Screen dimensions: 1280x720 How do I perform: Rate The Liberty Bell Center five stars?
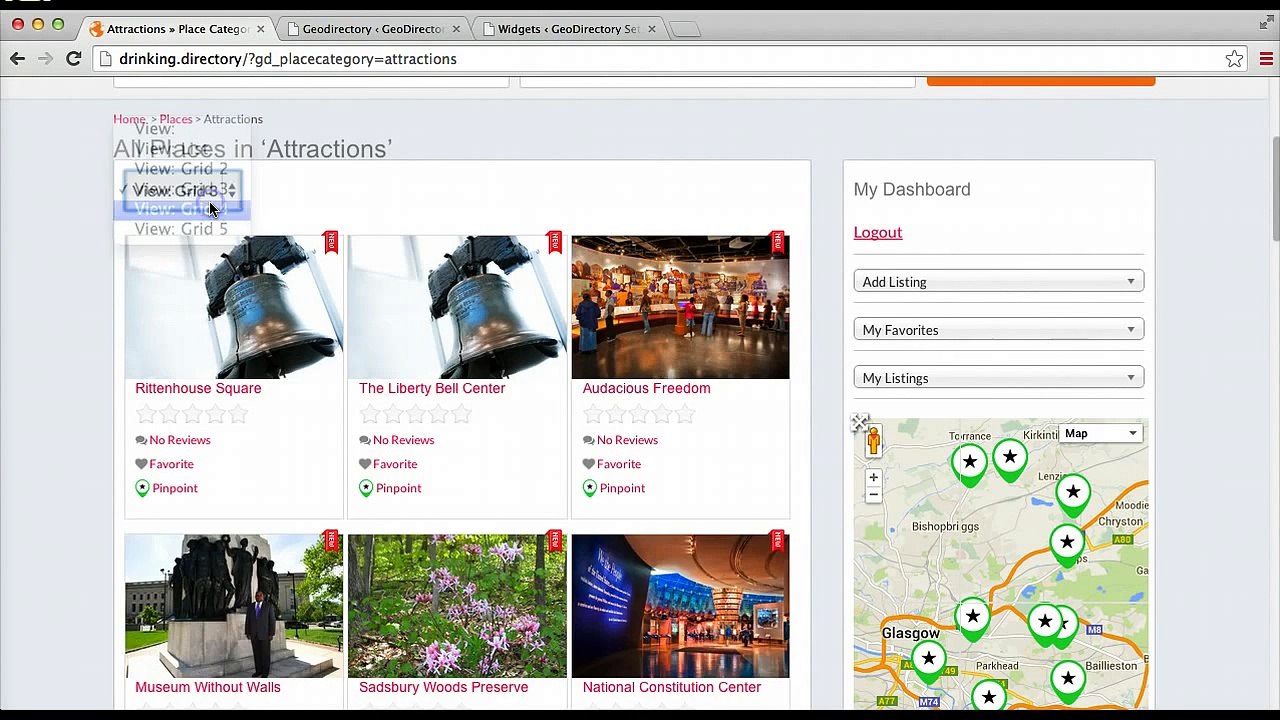click(462, 415)
